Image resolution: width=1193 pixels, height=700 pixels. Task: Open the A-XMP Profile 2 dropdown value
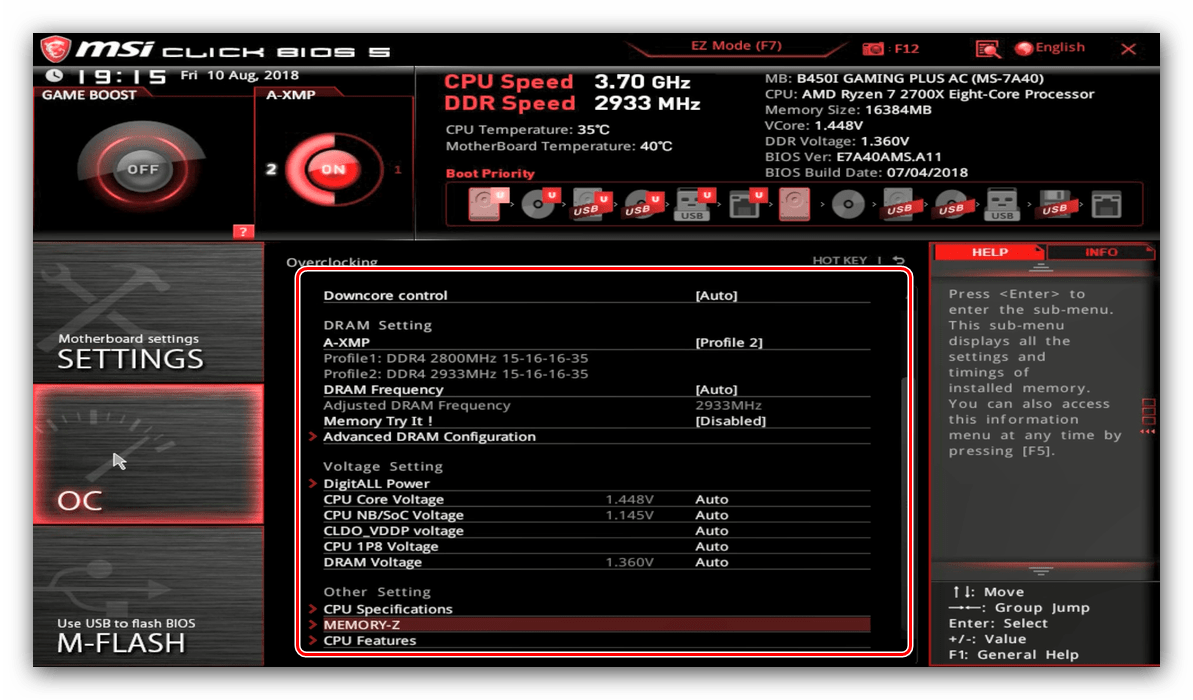point(728,342)
